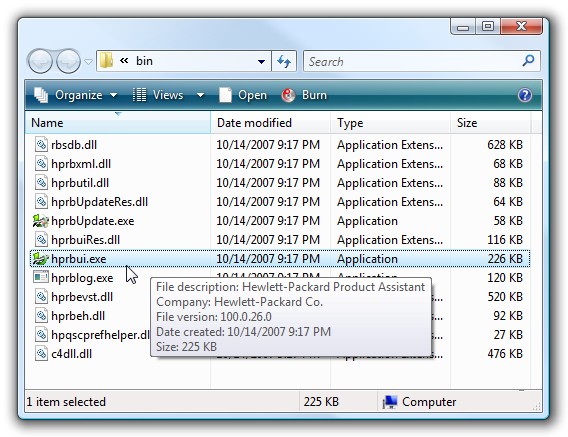Open the recent pages dropdown arrow

(x=88, y=62)
